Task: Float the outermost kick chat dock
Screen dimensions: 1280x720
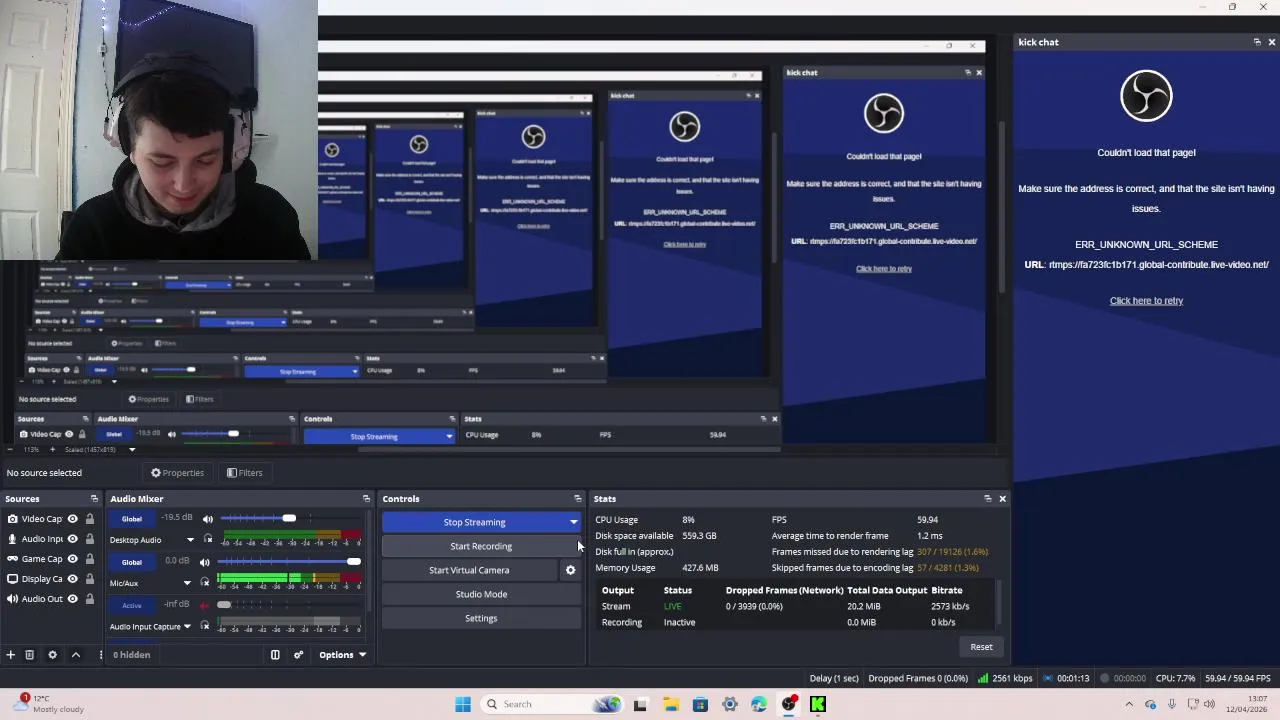Action: pos(1257,42)
